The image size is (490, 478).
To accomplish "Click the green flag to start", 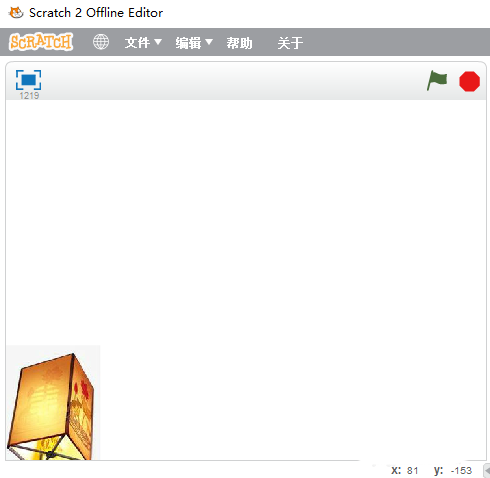I will 437,80.
